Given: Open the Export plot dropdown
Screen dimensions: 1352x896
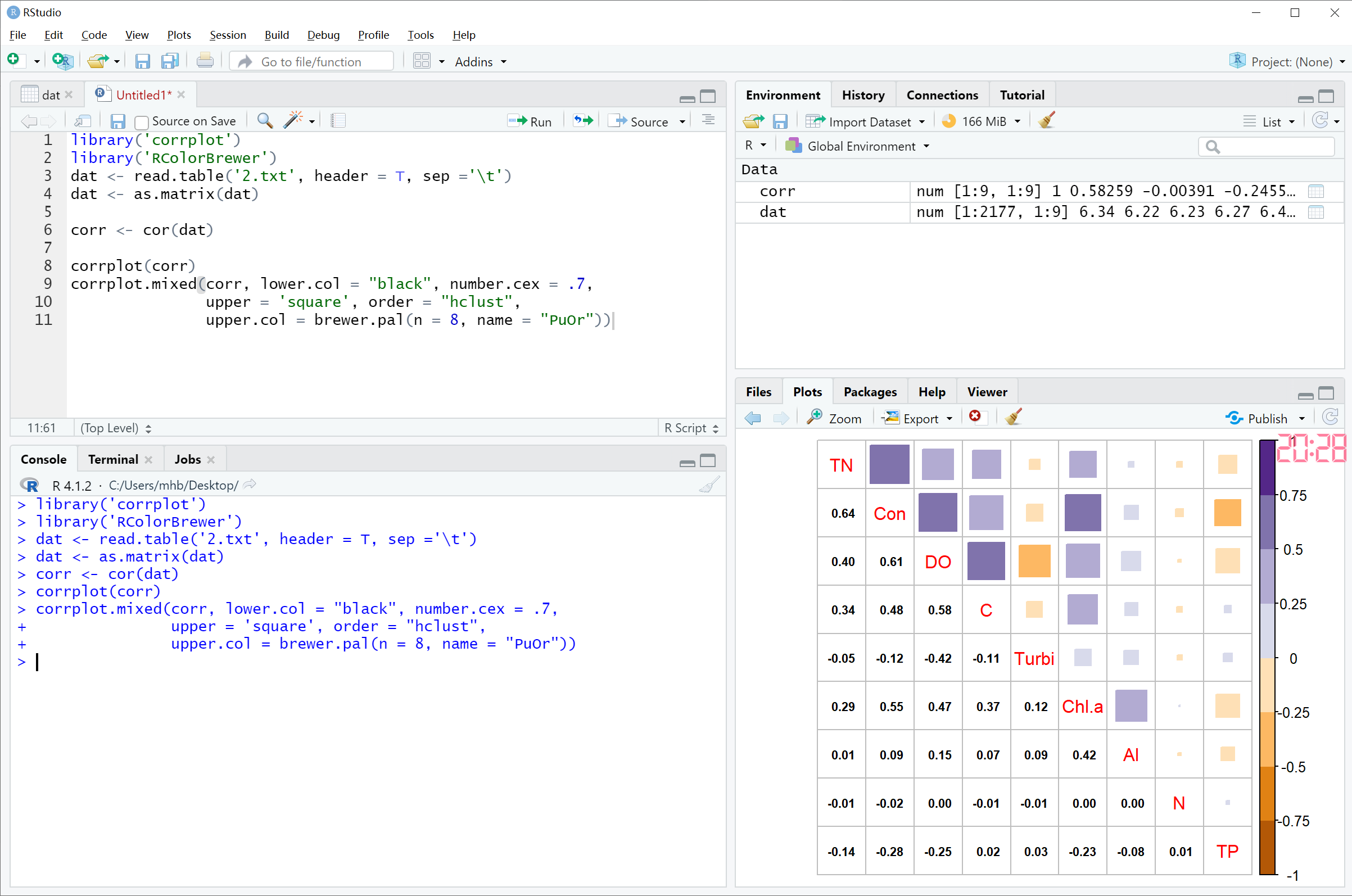Looking at the screenshot, I should click(919, 418).
